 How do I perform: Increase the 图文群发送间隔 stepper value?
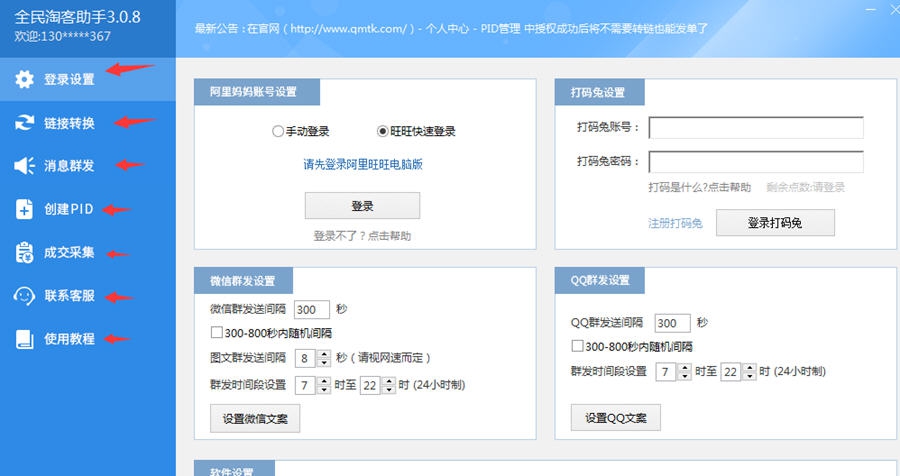click(324, 354)
